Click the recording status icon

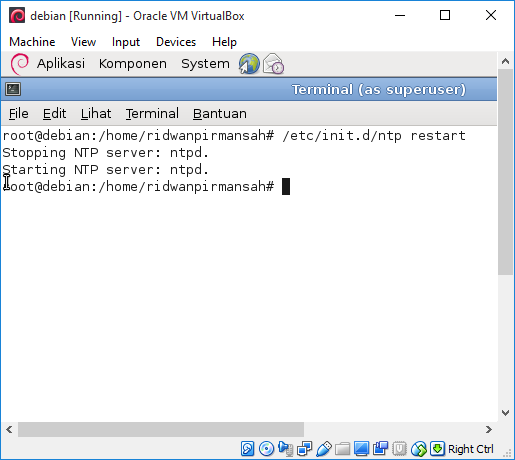[380, 449]
